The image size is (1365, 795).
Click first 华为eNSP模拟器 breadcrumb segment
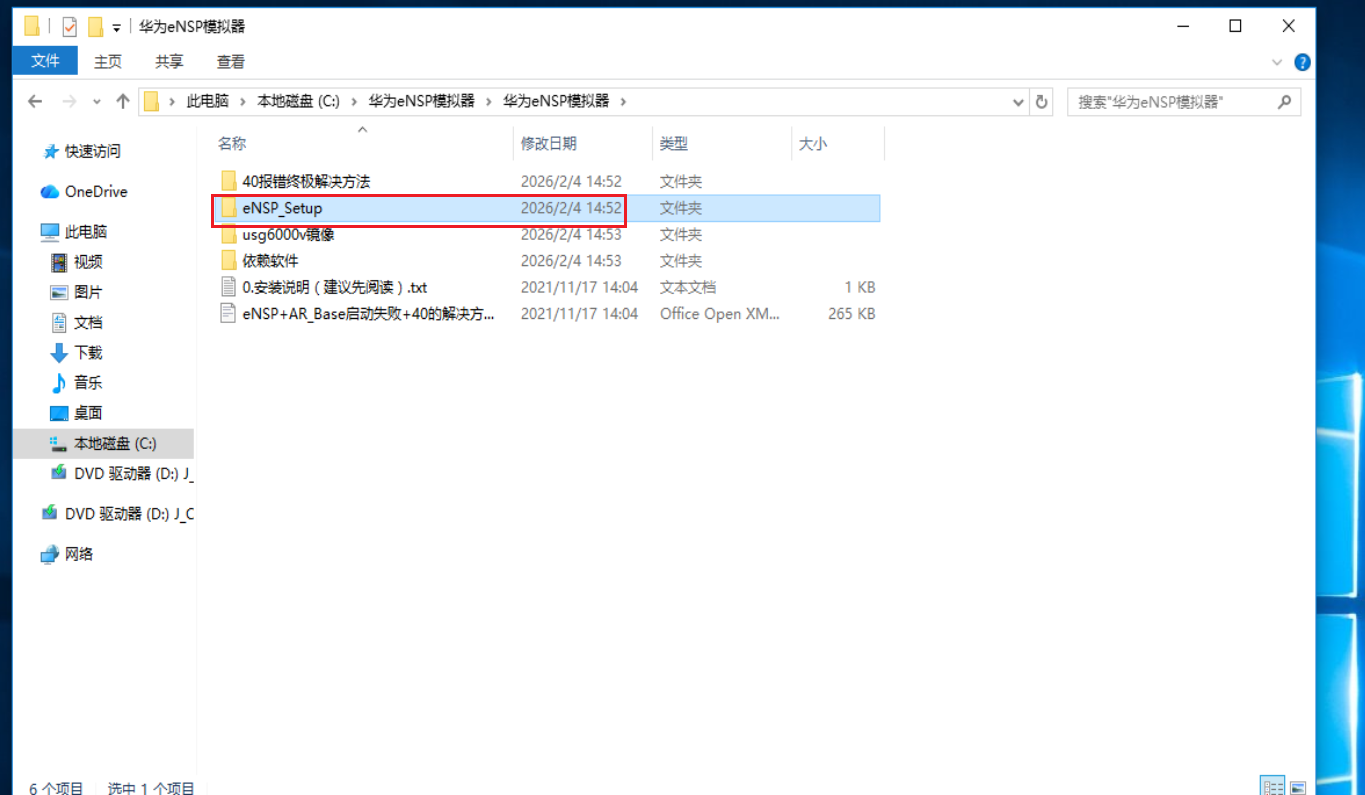pyautogui.click(x=421, y=101)
